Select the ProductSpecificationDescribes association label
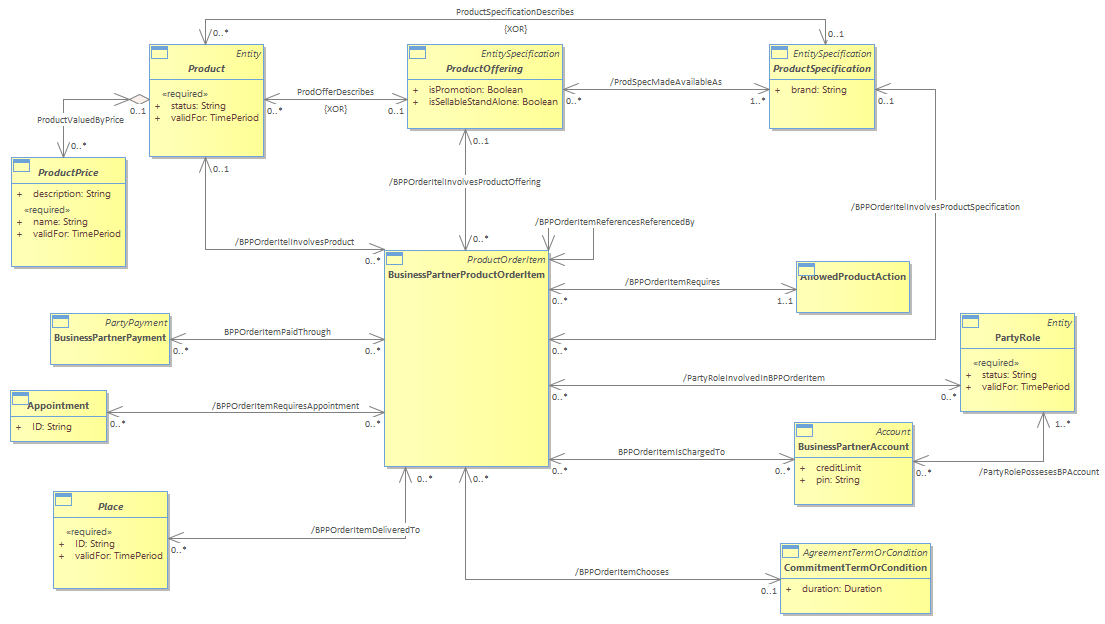 (x=514, y=12)
